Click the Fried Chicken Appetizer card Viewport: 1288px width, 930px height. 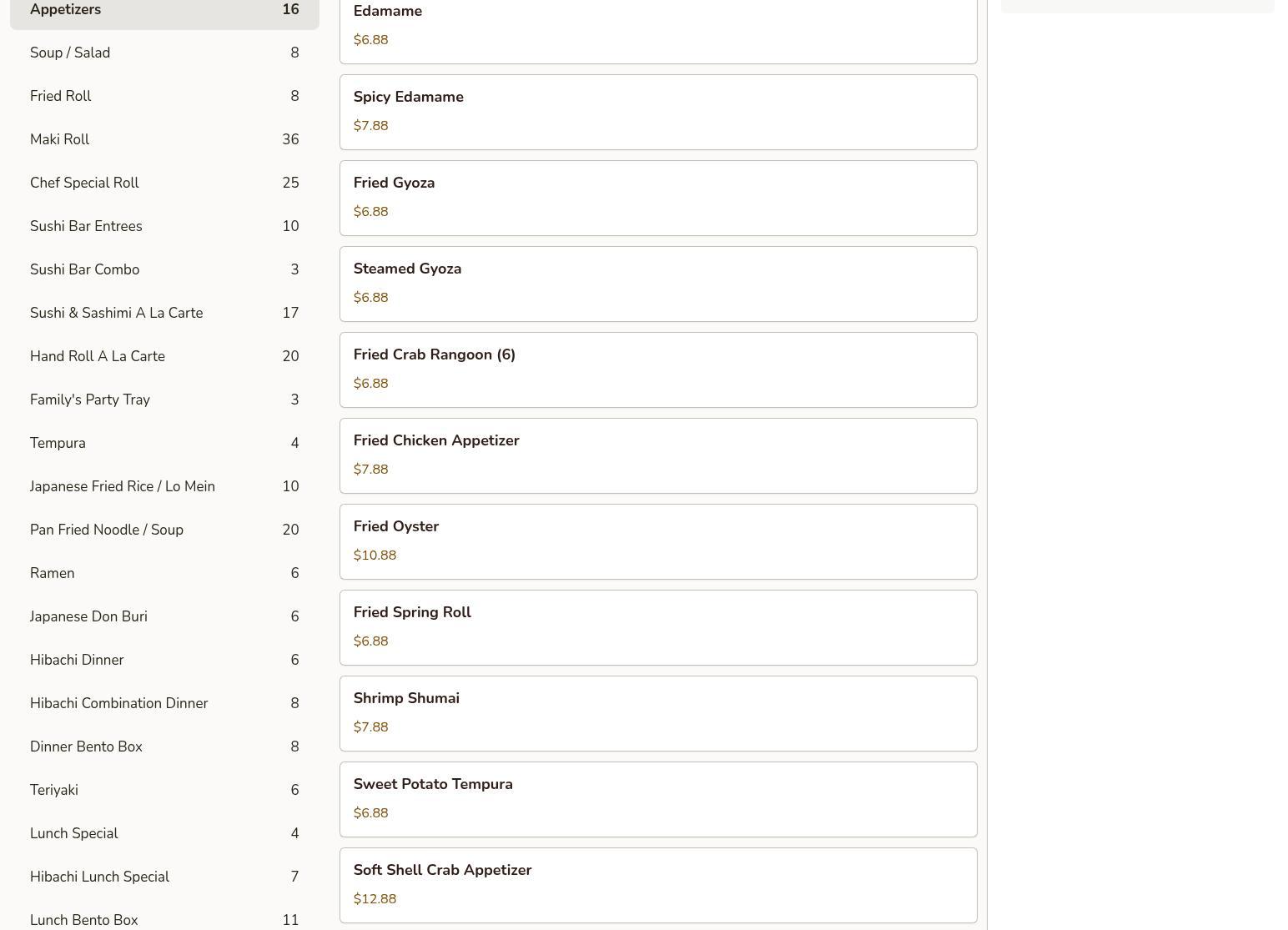click(658, 455)
